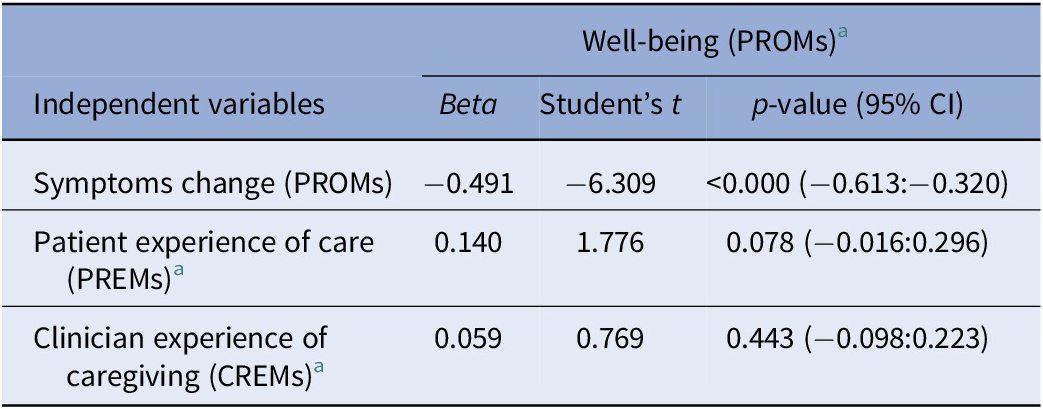Click the Beta column header
The width and height of the screenshot is (1043, 409).
point(468,104)
